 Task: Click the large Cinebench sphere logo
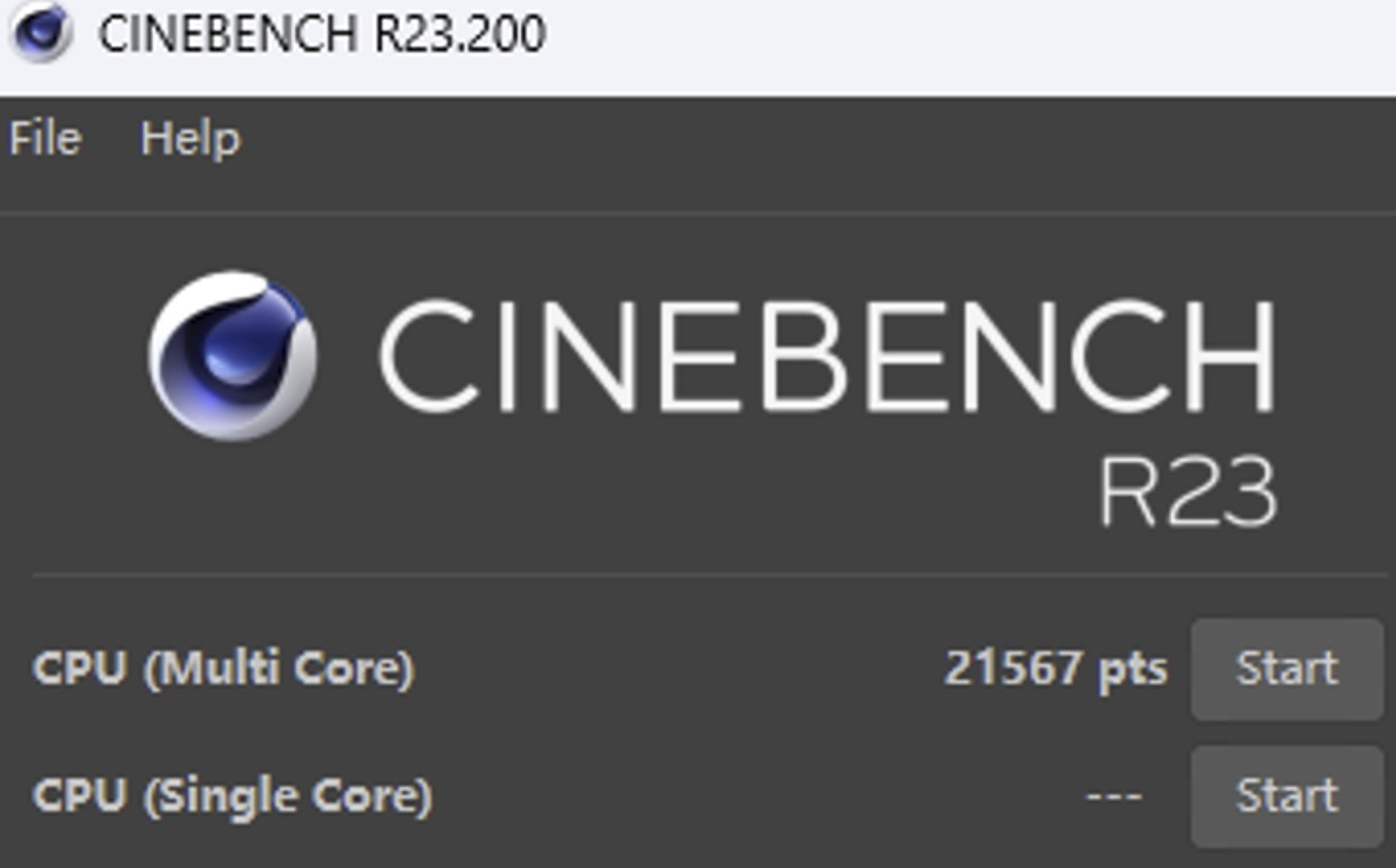click(x=233, y=355)
